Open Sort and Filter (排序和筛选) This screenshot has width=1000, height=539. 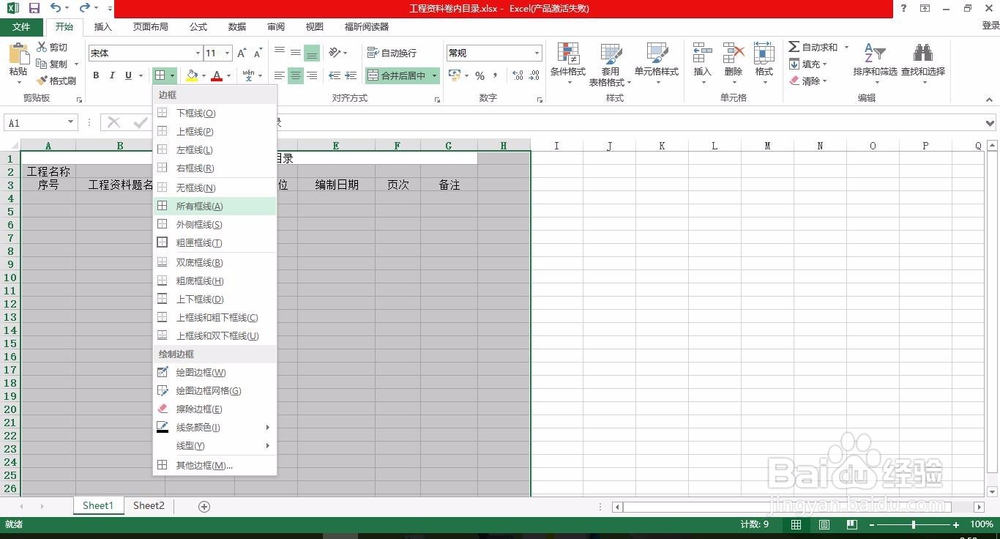click(x=875, y=62)
